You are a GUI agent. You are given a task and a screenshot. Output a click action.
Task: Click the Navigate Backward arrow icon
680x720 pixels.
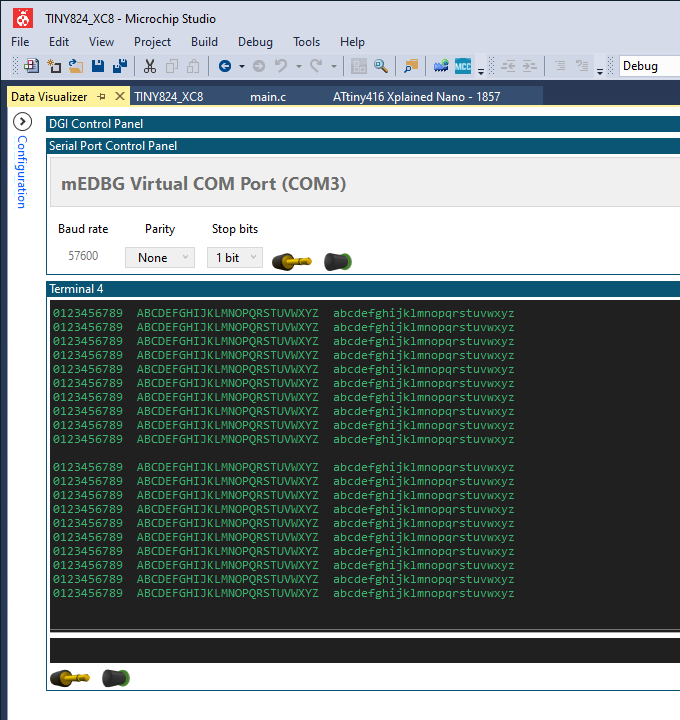tap(225, 66)
